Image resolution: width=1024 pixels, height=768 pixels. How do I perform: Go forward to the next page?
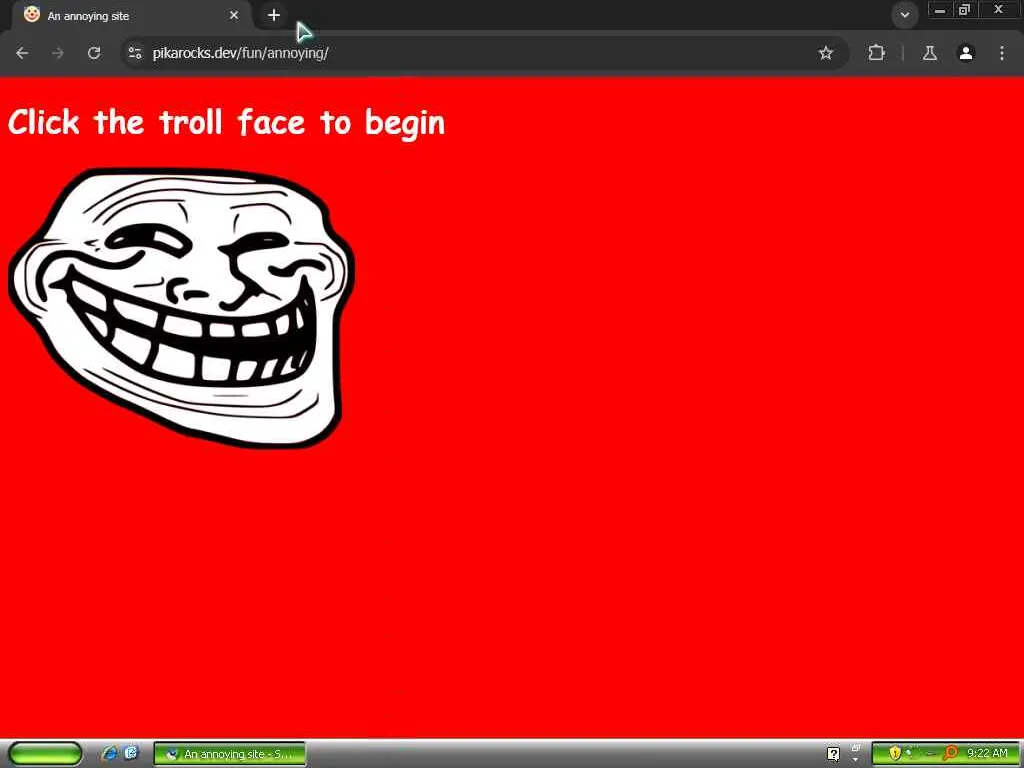coord(58,53)
